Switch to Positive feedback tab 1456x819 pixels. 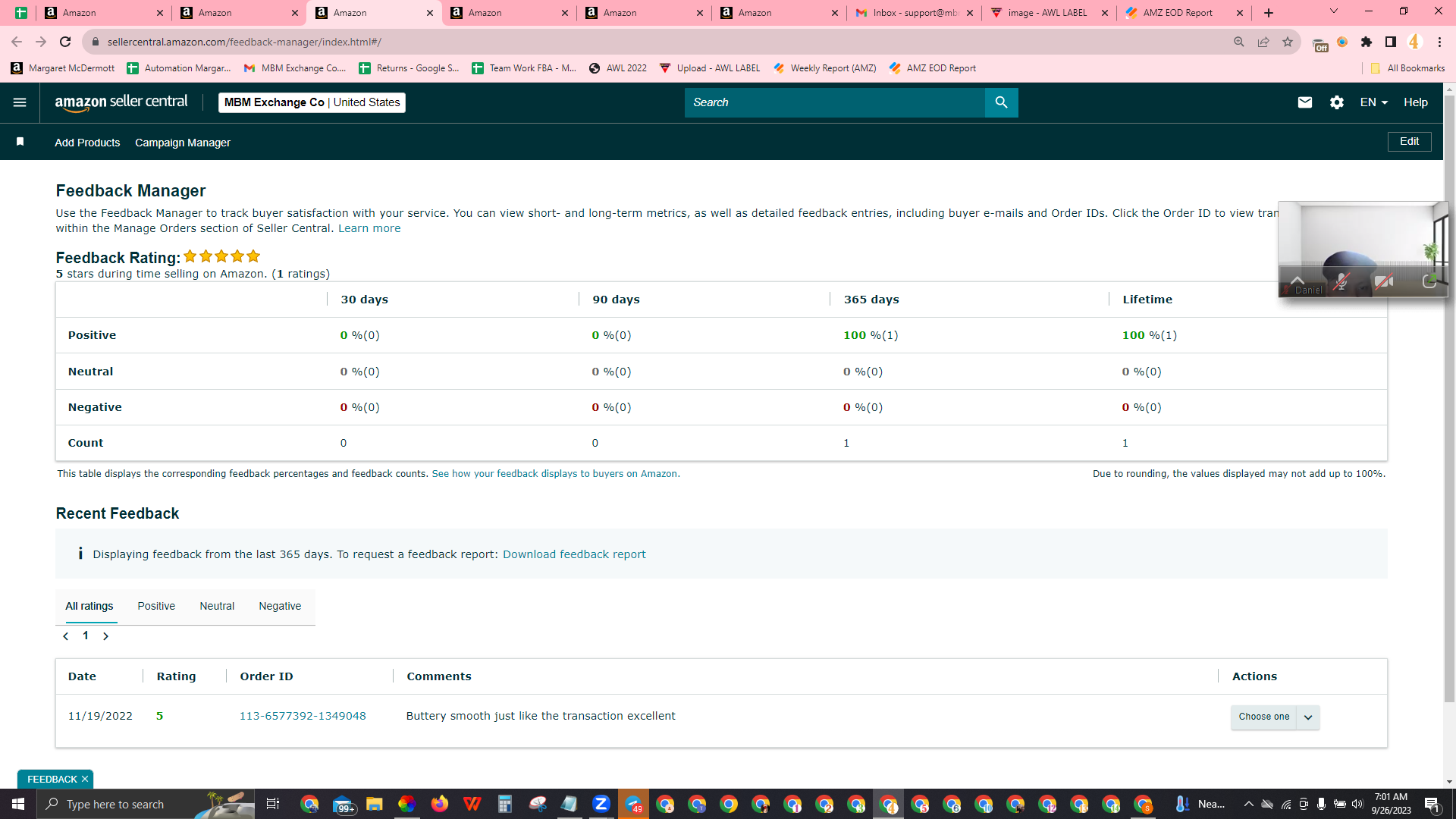pos(156,606)
